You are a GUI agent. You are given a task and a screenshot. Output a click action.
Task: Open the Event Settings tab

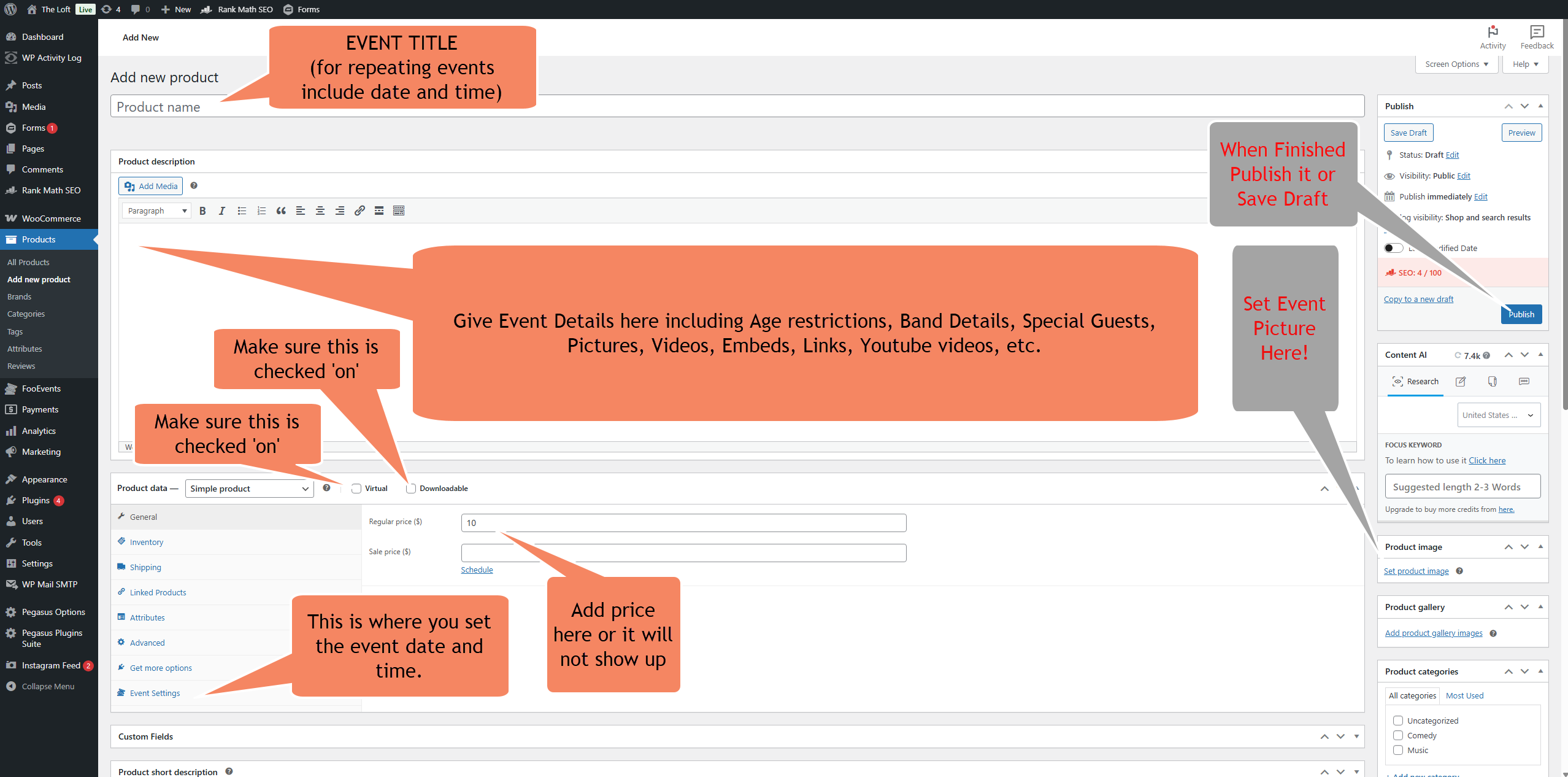coord(155,693)
